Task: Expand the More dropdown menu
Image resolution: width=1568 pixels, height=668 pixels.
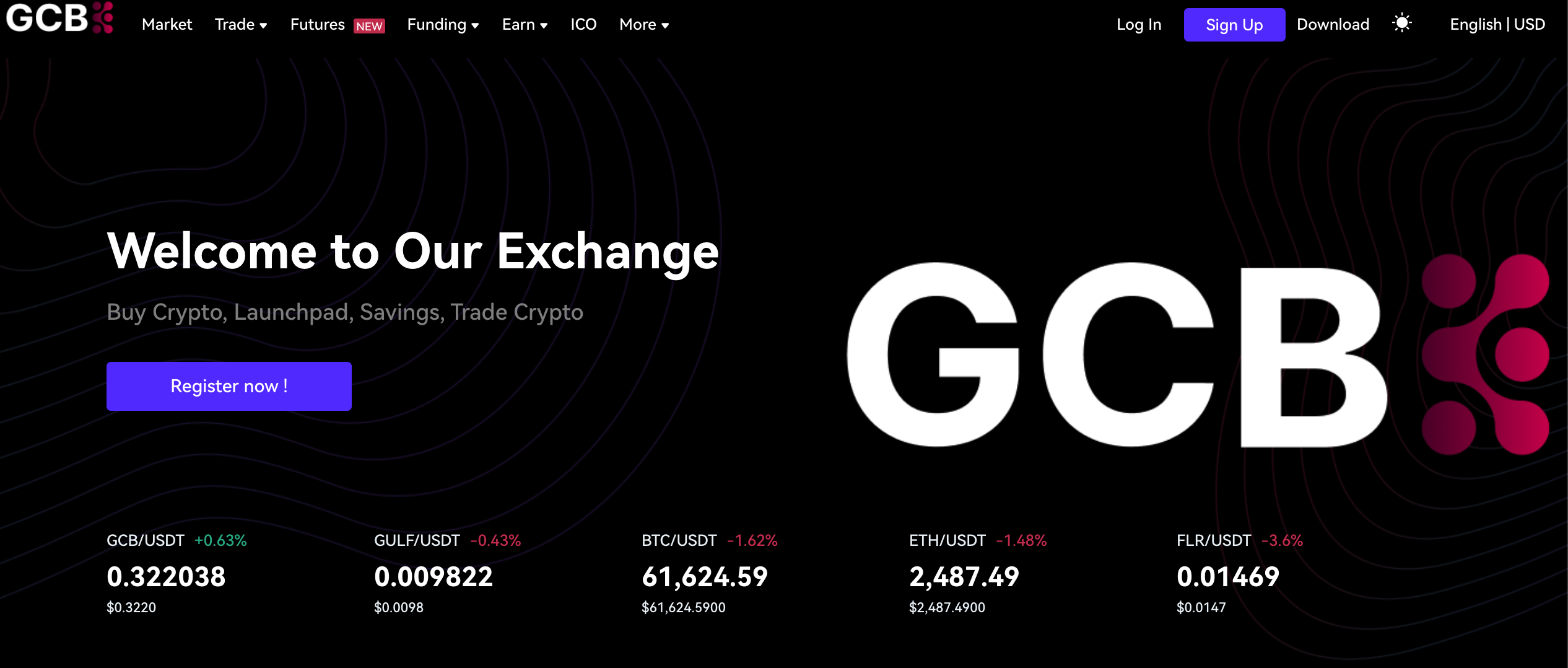Action: click(x=644, y=25)
